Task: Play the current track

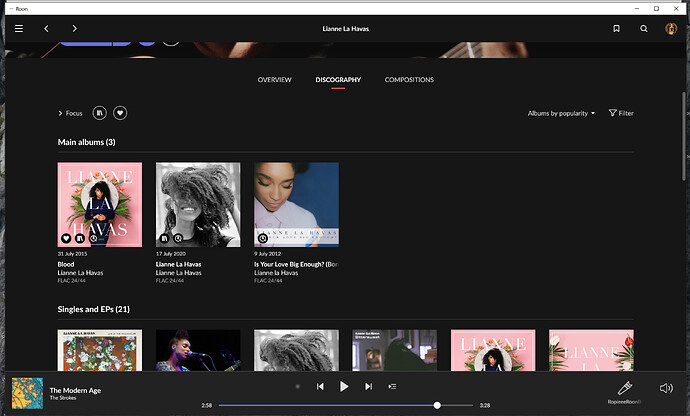Action: (x=344, y=387)
